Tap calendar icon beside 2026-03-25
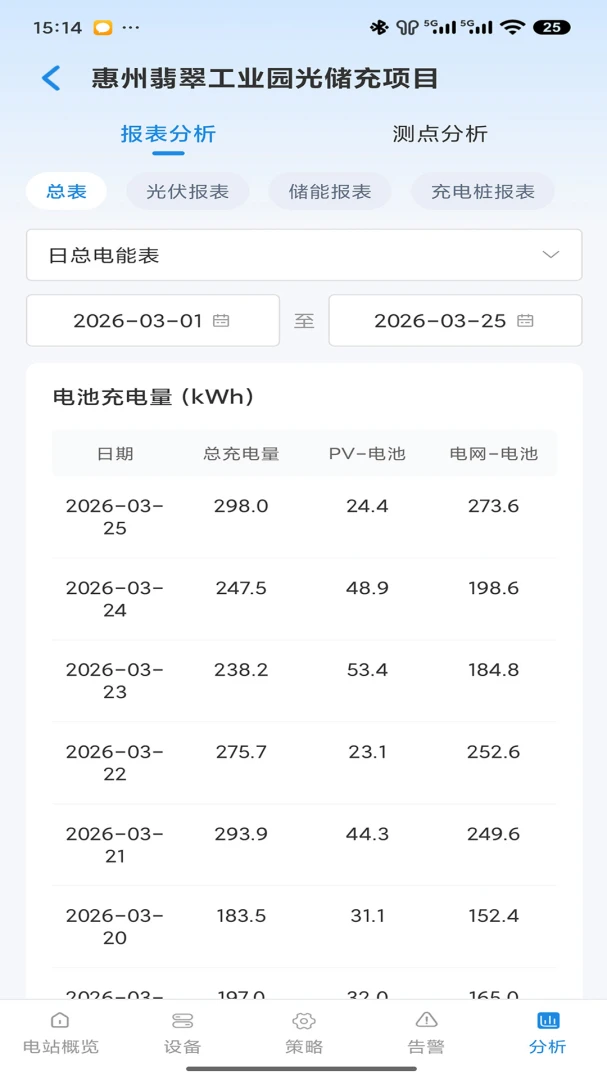The height and width of the screenshot is (1080, 607). click(x=525, y=320)
